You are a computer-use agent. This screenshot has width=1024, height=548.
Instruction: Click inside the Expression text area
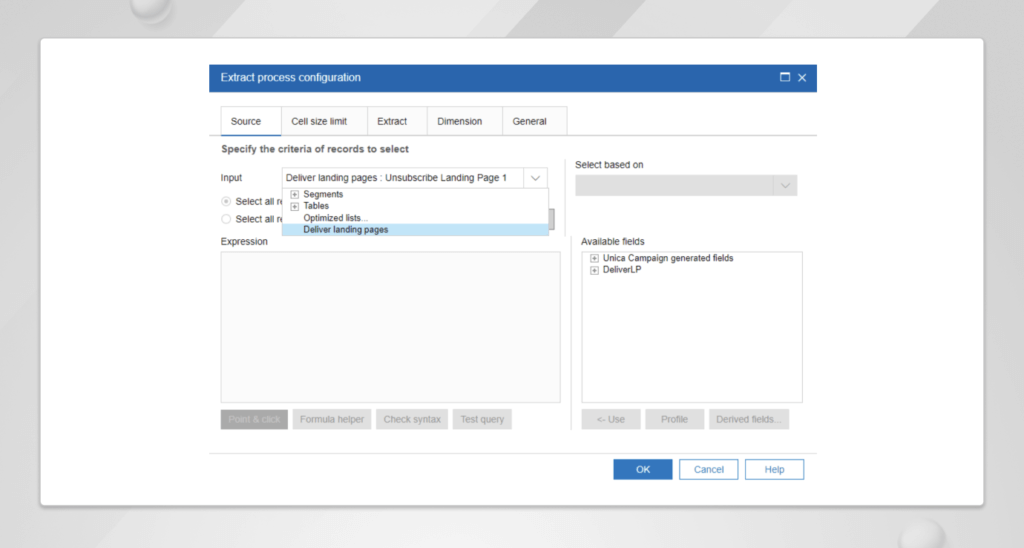[390, 327]
